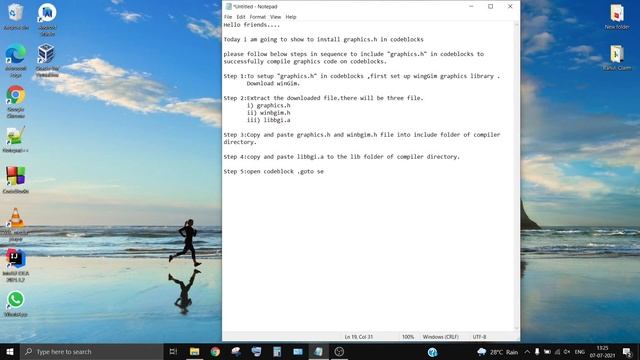This screenshot has width=640, height=360.
Task: Click the volume icon in system tray
Action: click(x=567, y=352)
